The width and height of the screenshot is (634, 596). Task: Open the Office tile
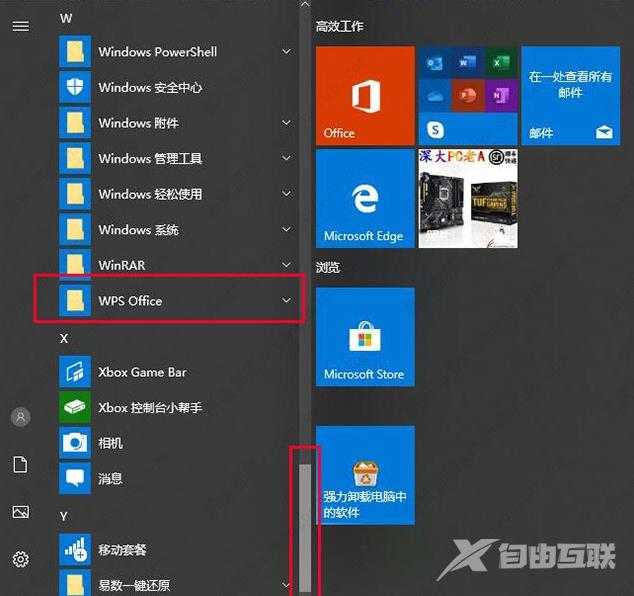(x=365, y=95)
